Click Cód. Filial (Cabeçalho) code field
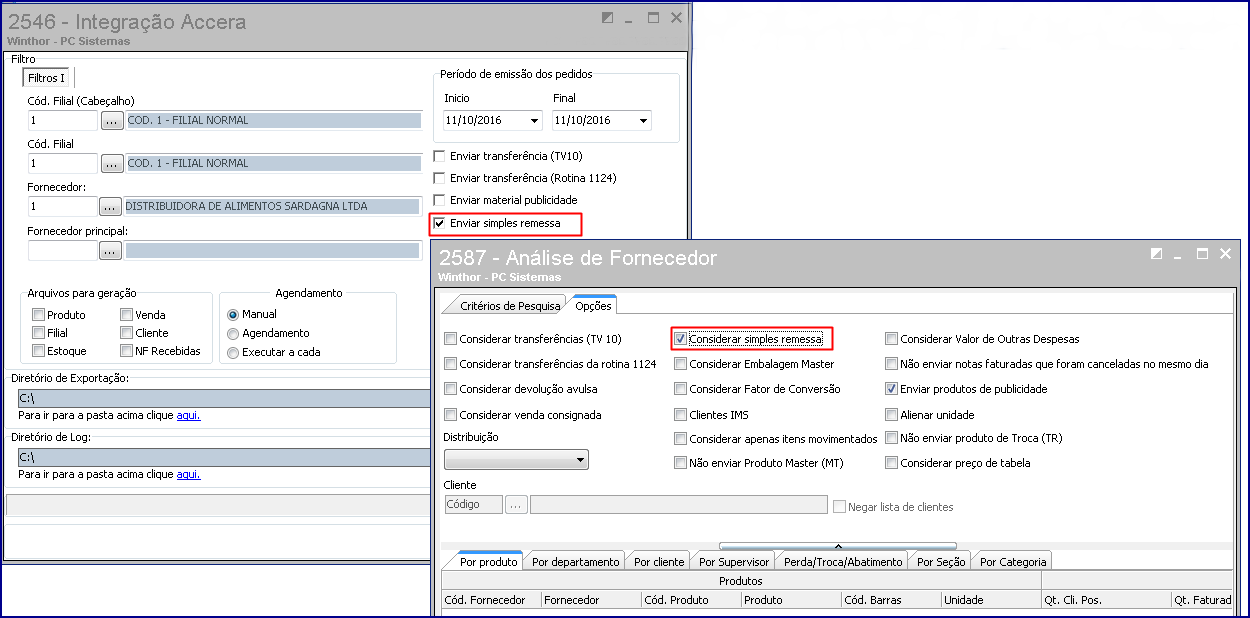 pos(63,120)
